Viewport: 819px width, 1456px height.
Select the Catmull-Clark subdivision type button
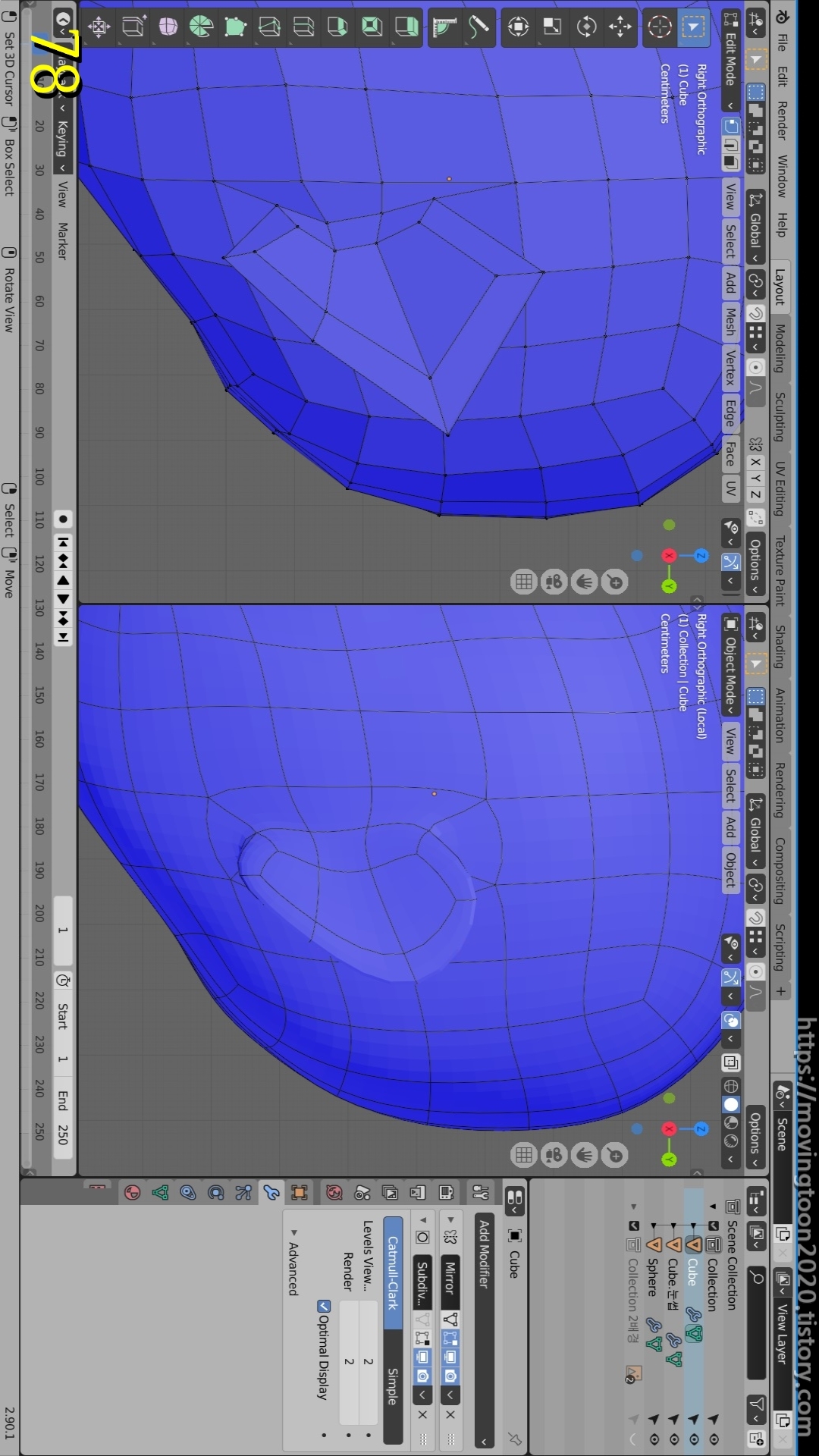(393, 1272)
